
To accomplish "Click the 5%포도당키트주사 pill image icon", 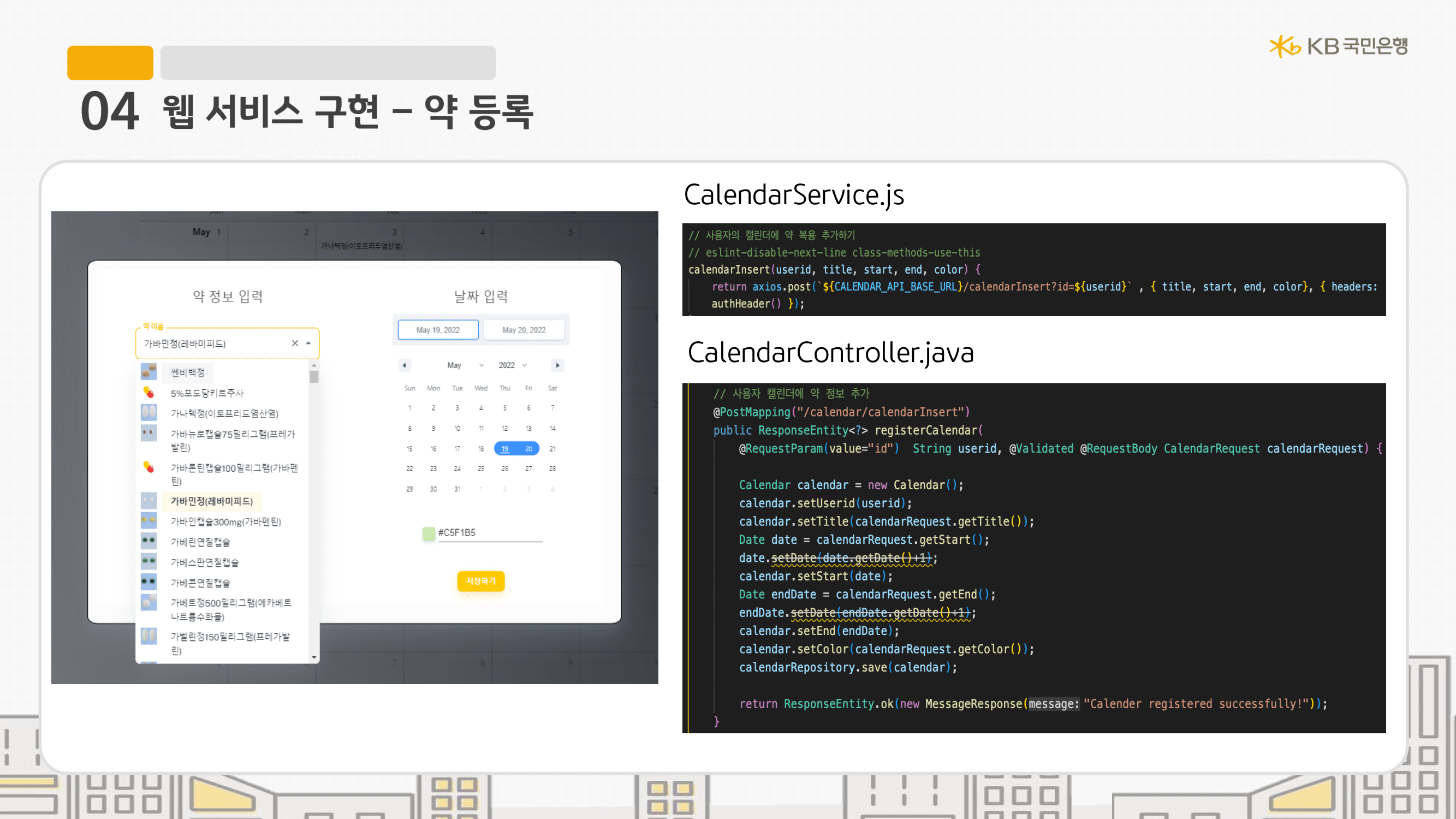I will (x=148, y=392).
